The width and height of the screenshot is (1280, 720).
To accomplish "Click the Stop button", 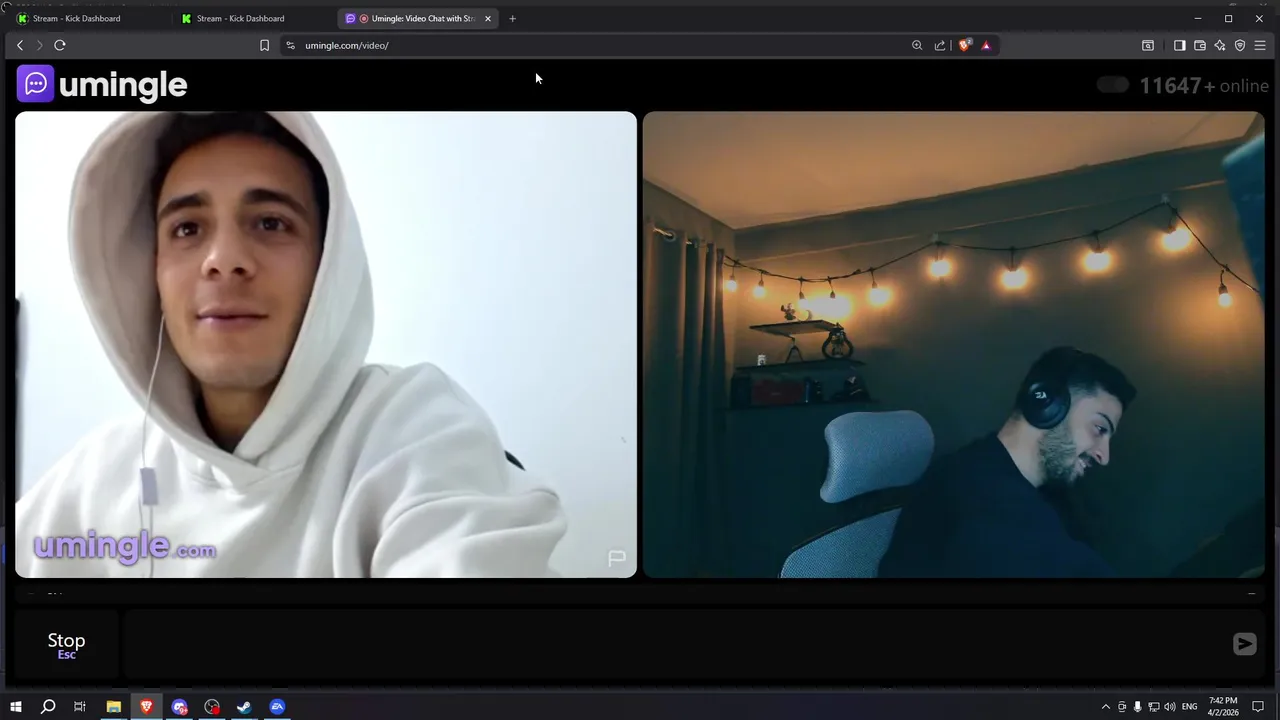I will (66, 645).
